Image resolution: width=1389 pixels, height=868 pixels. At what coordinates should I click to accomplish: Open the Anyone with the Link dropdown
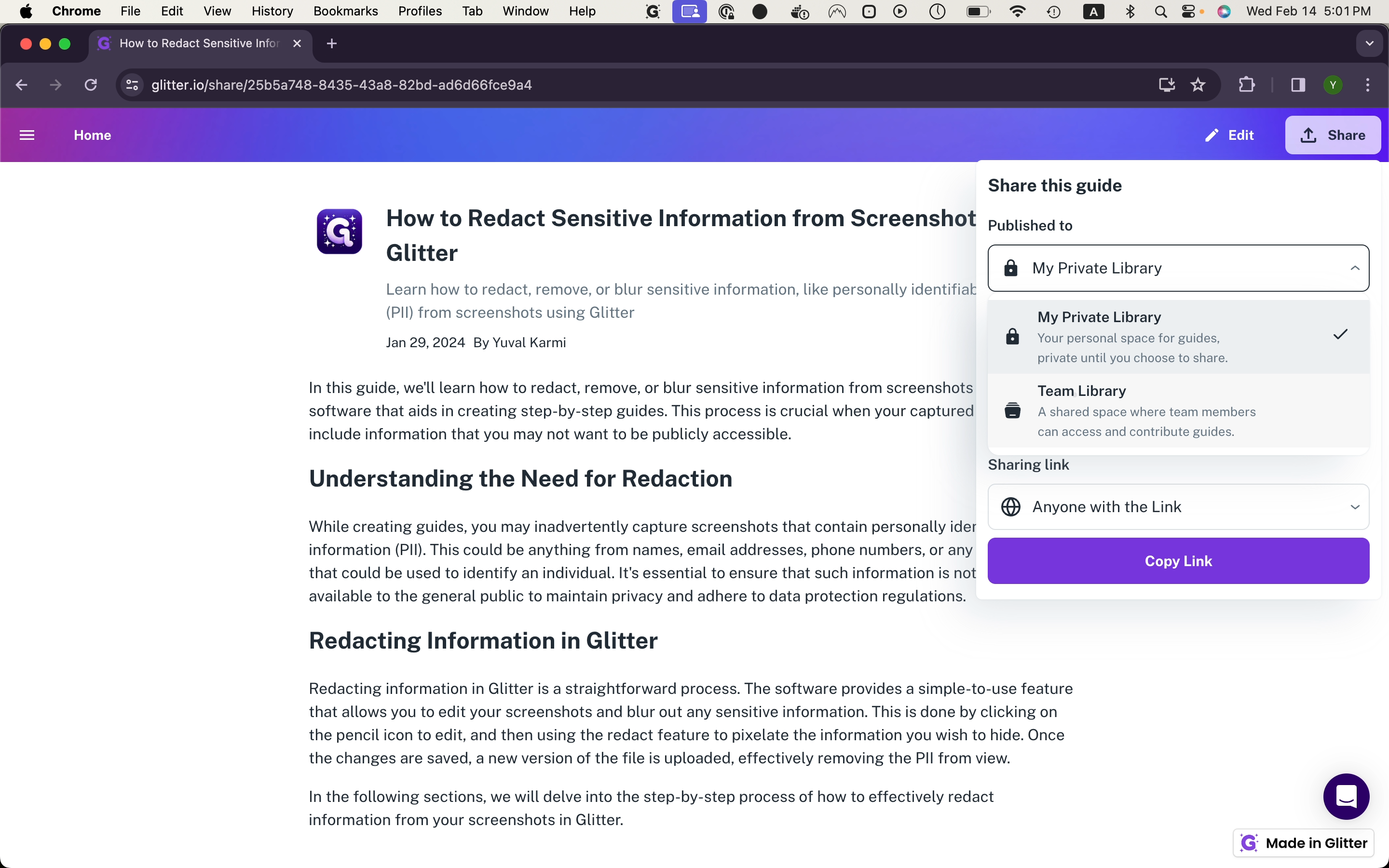[1178, 507]
